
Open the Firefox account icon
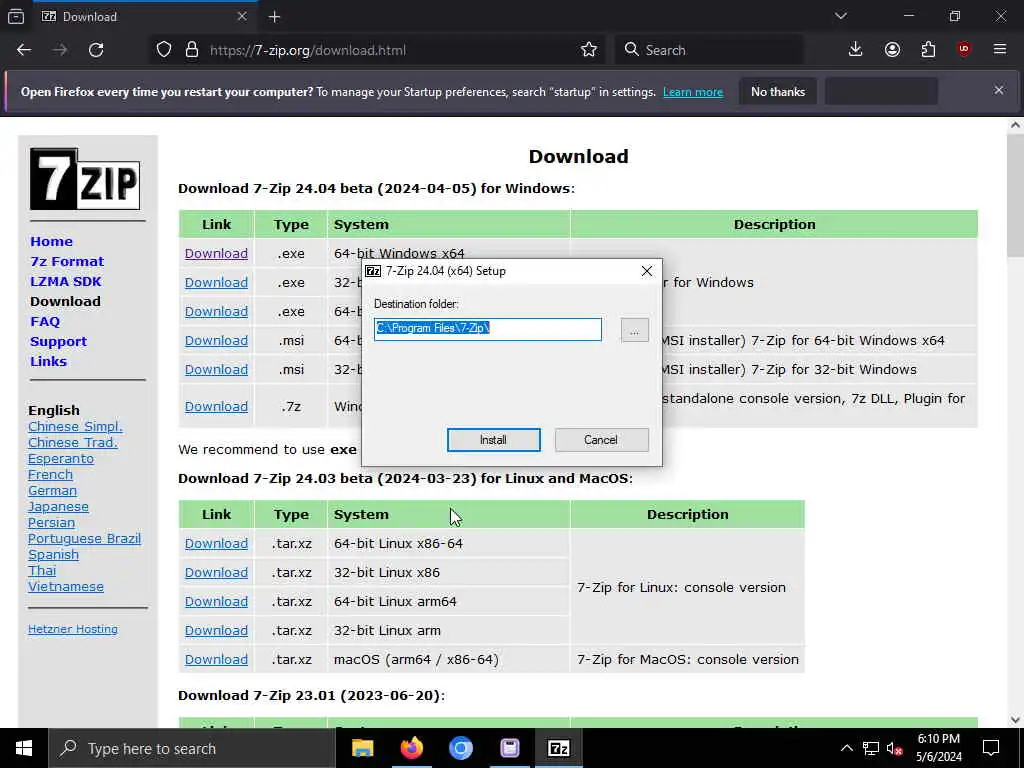pos(892,50)
